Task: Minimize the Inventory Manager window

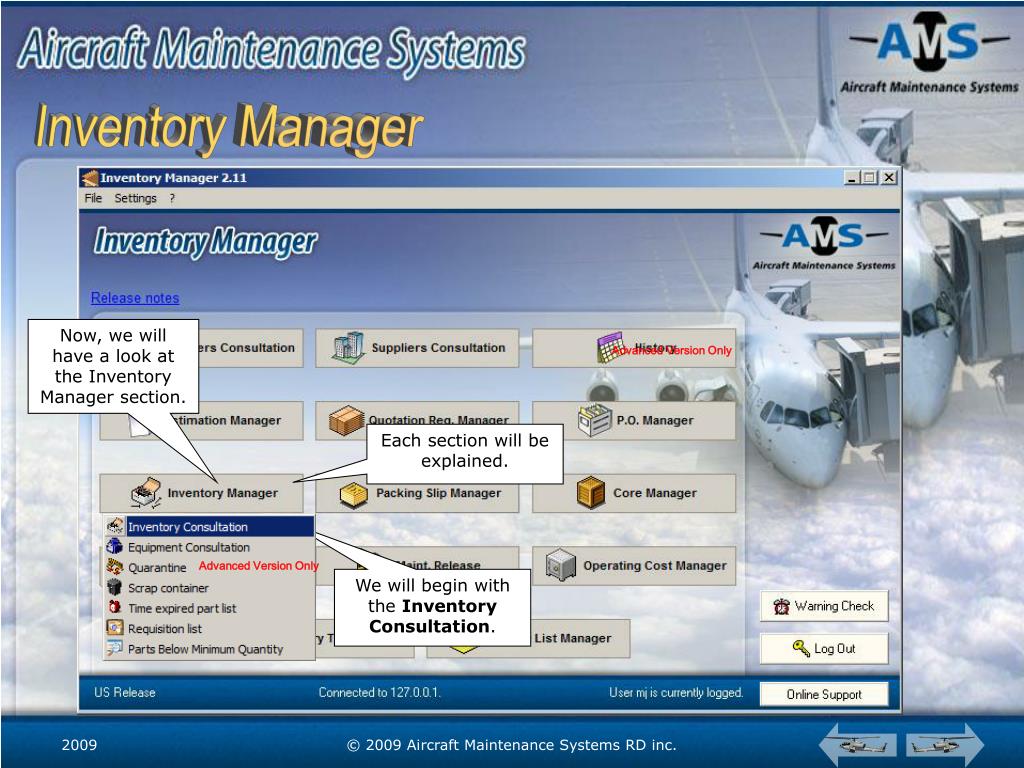Action: point(852,177)
